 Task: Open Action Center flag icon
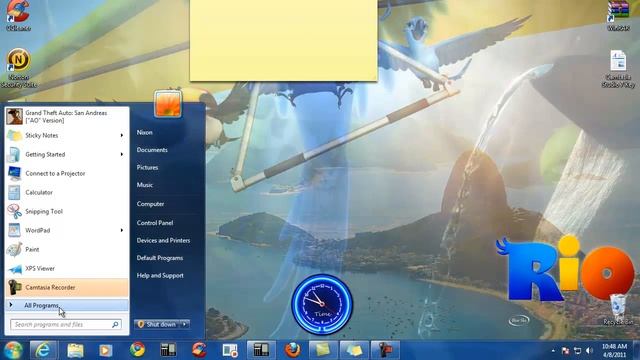pyautogui.click(x=565, y=351)
